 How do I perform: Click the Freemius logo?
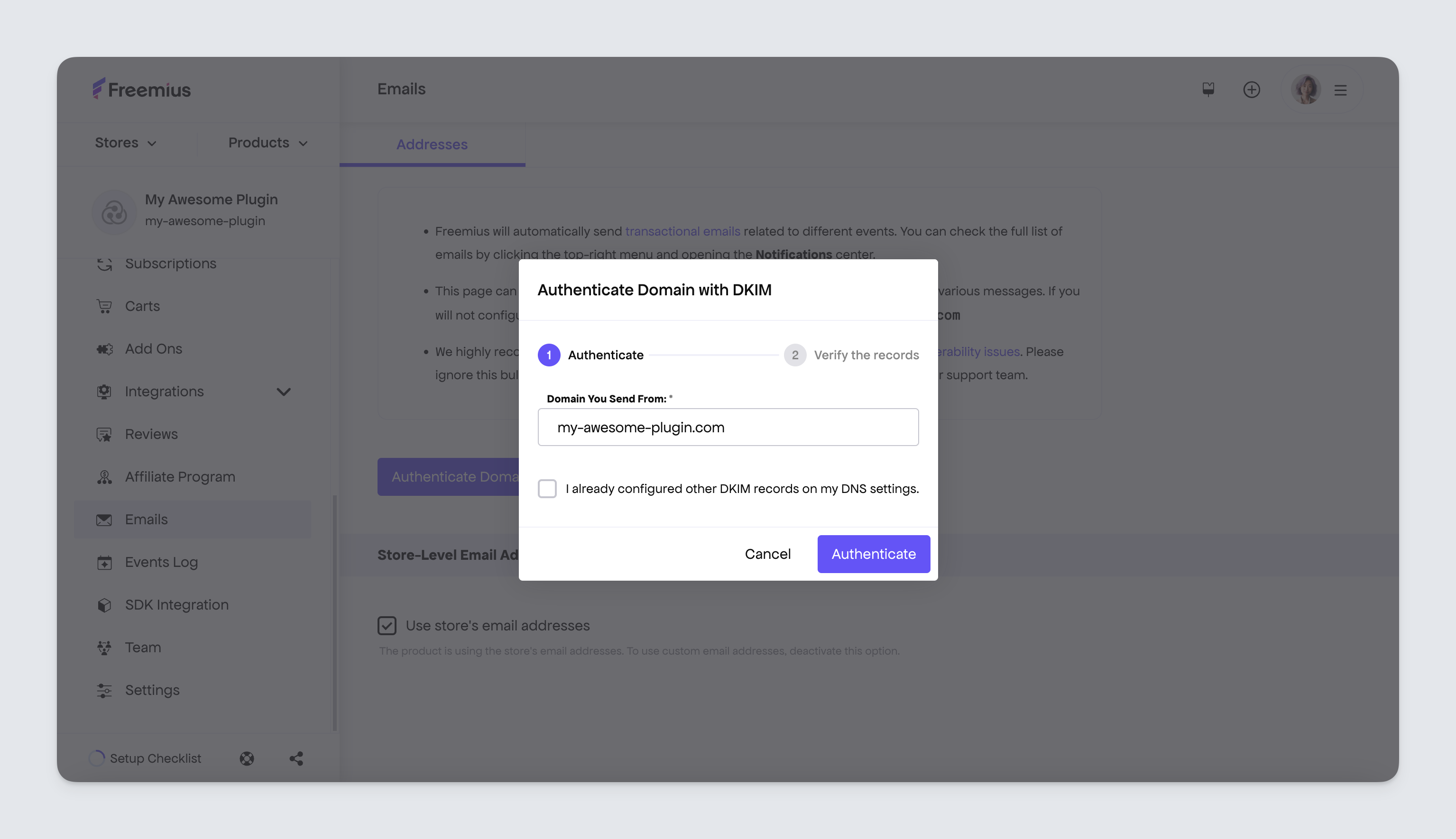(142, 89)
